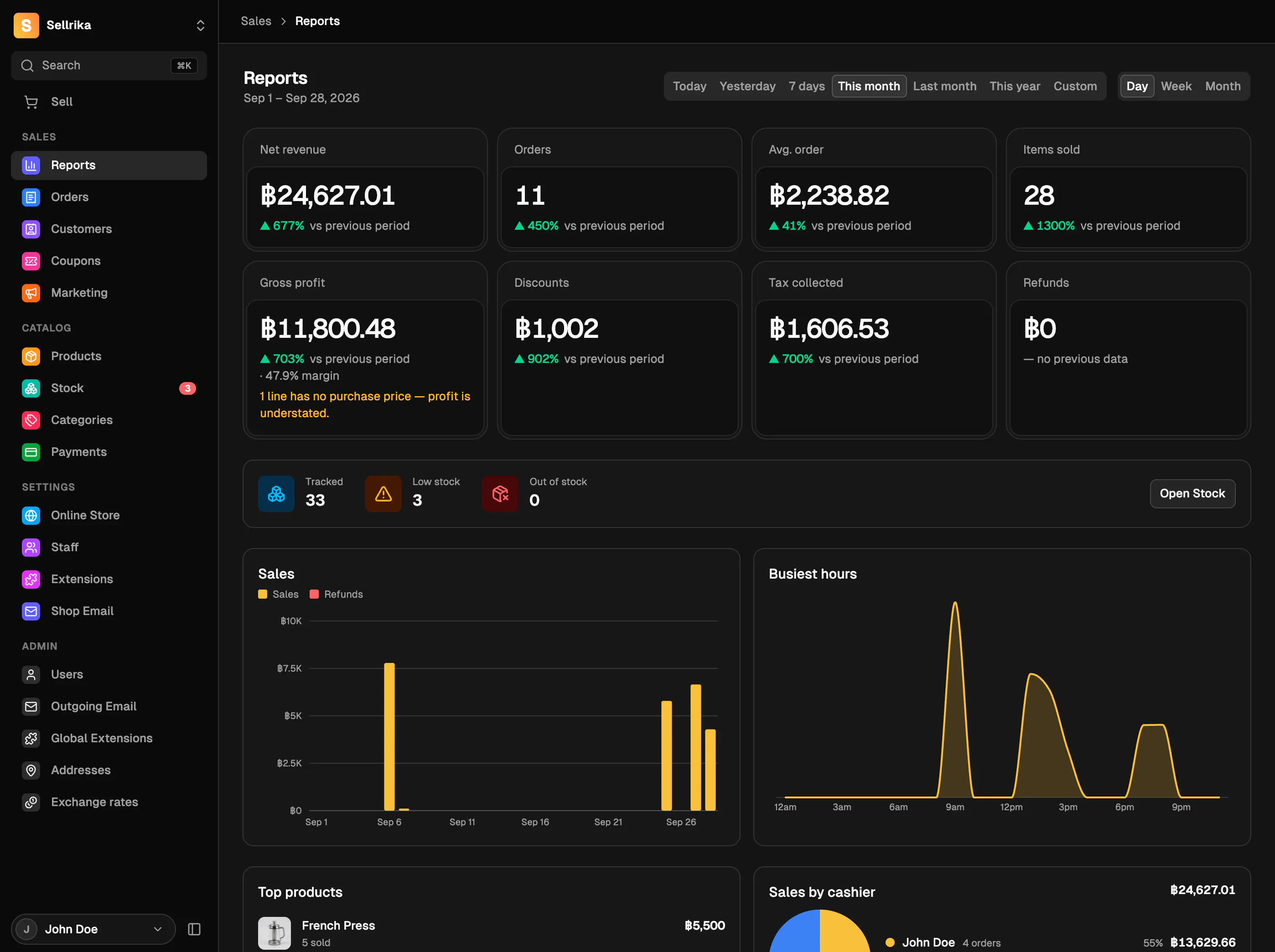Click the Payments card icon
Viewport: 1275px width, 952px height.
(x=31, y=452)
